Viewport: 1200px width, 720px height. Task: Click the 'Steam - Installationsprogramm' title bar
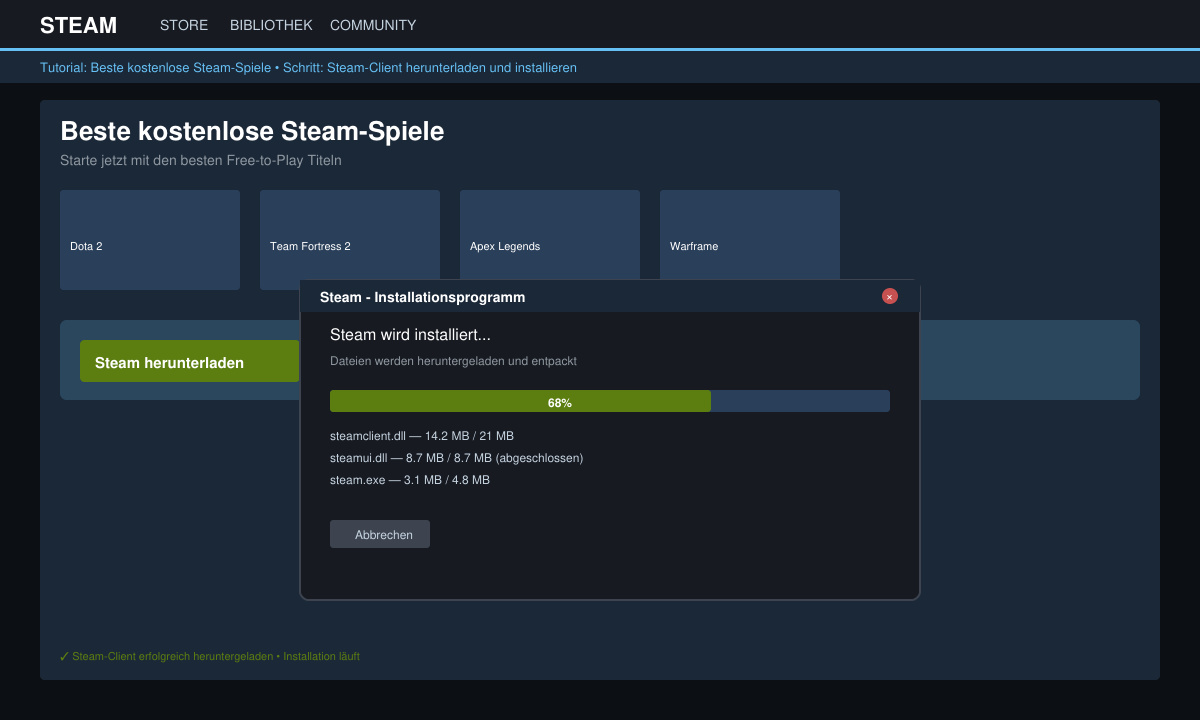(610, 296)
